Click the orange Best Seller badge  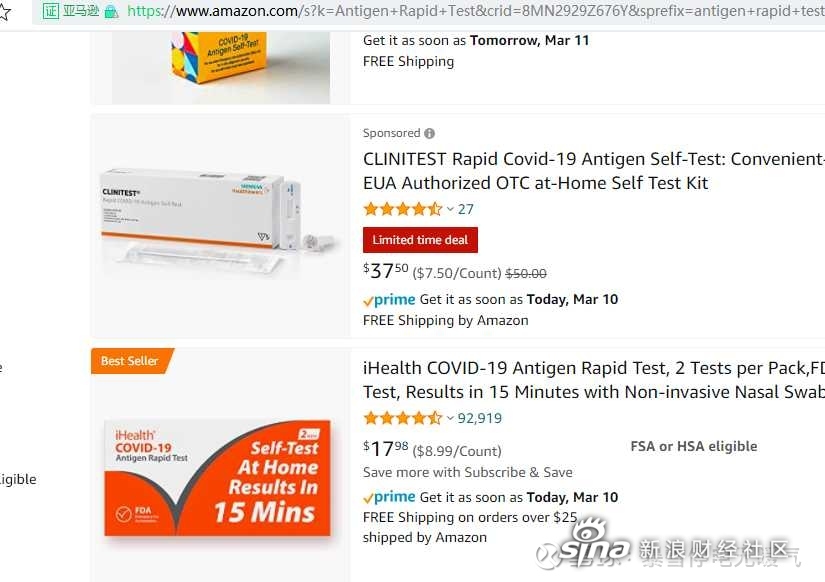[x=132, y=361]
